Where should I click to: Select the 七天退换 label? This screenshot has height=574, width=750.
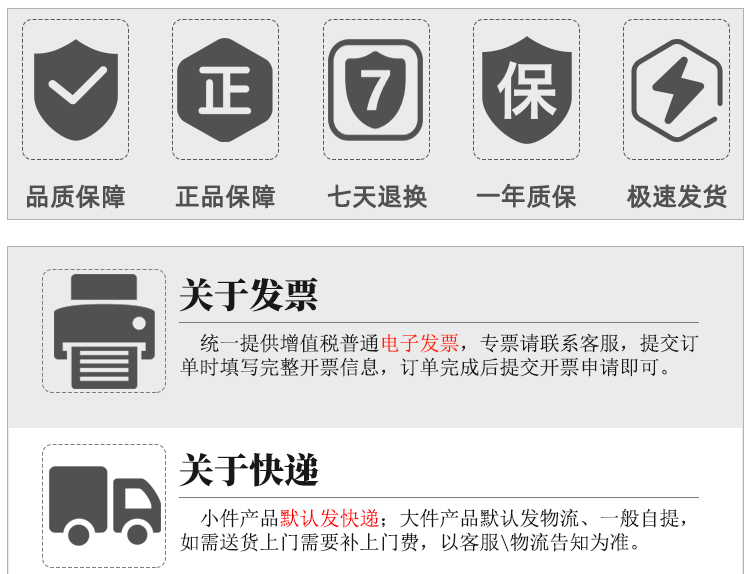pyautogui.click(x=377, y=197)
